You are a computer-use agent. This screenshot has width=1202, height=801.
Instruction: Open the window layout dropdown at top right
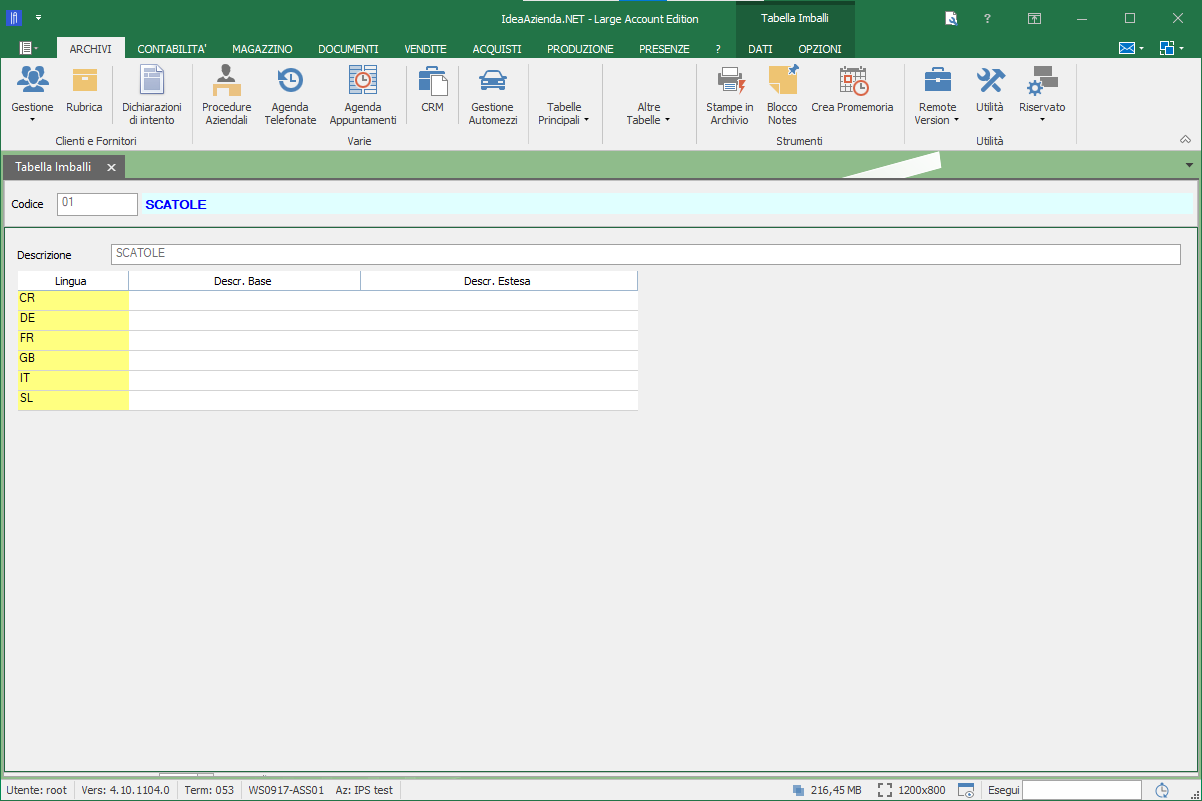click(1172, 48)
